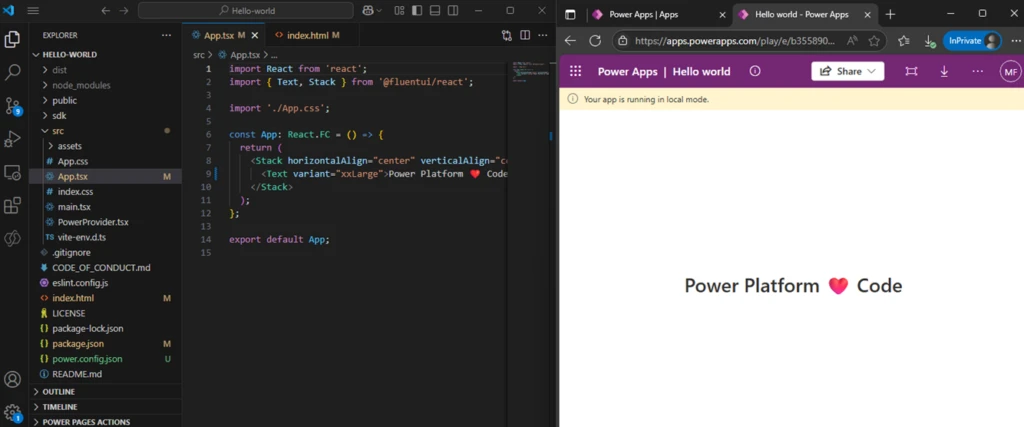Open the Source Control view
1024x427 pixels.
pos(13,105)
